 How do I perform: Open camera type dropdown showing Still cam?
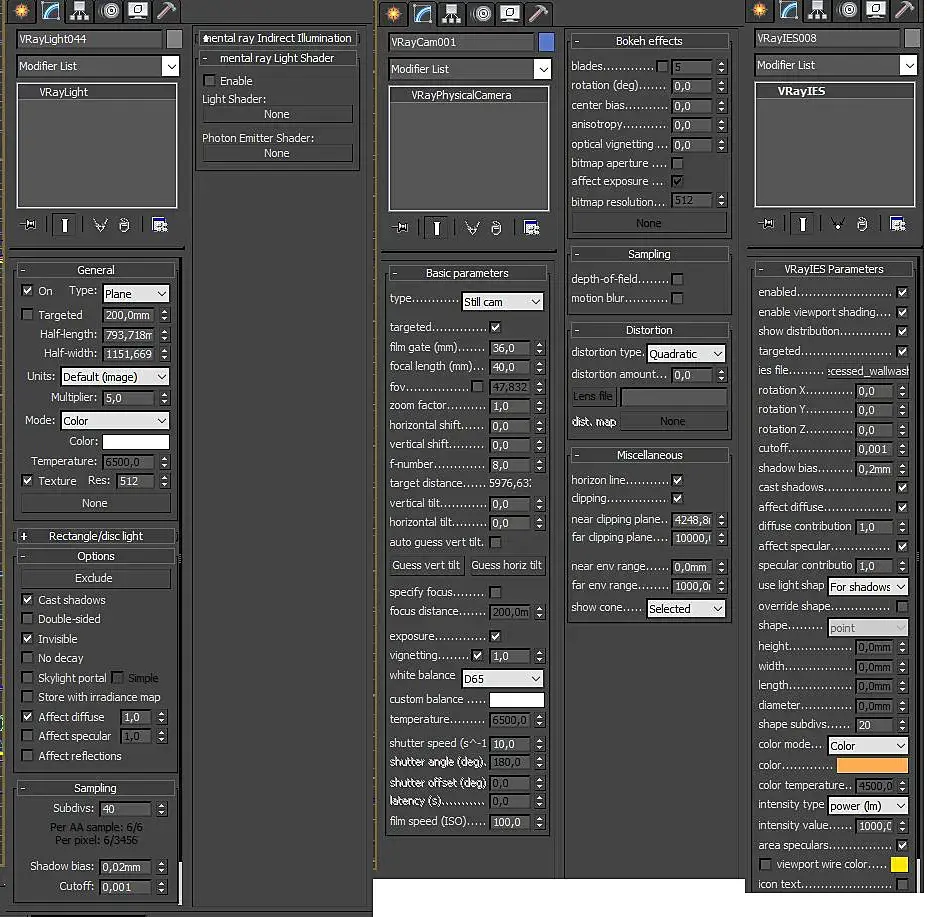pyautogui.click(x=502, y=302)
